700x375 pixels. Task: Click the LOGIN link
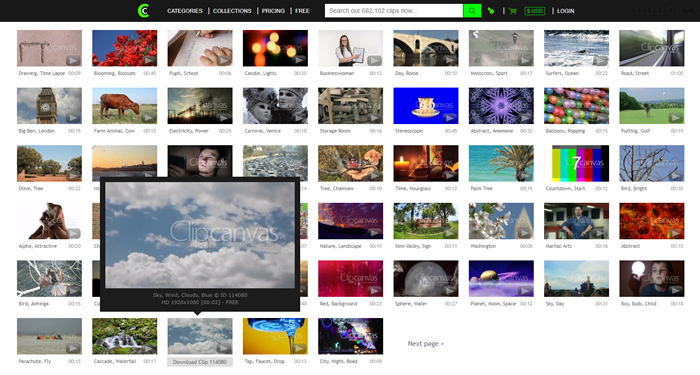pos(566,11)
